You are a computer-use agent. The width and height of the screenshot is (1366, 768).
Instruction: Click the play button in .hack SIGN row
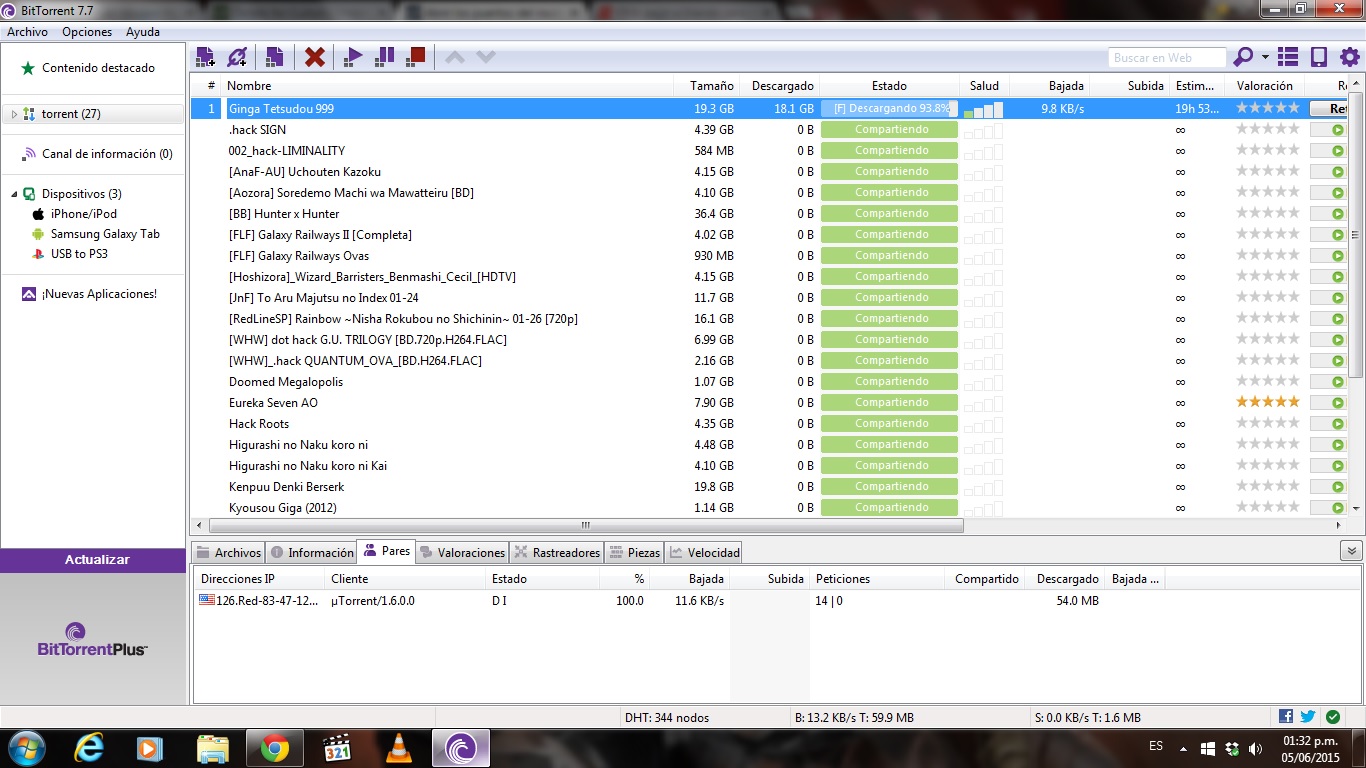coord(1339,129)
